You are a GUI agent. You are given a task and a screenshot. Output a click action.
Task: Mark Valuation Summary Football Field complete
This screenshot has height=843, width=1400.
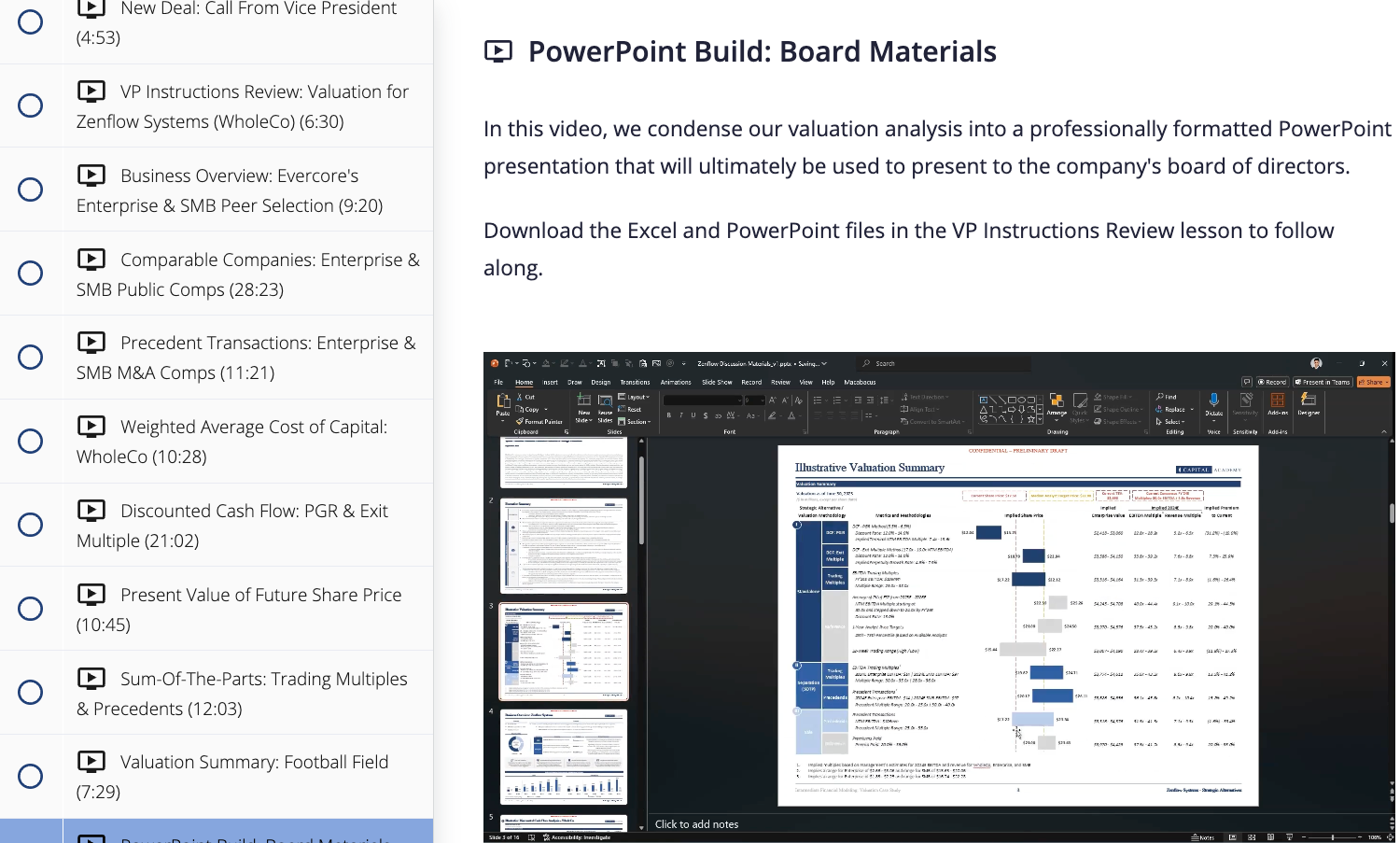pyautogui.click(x=31, y=776)
